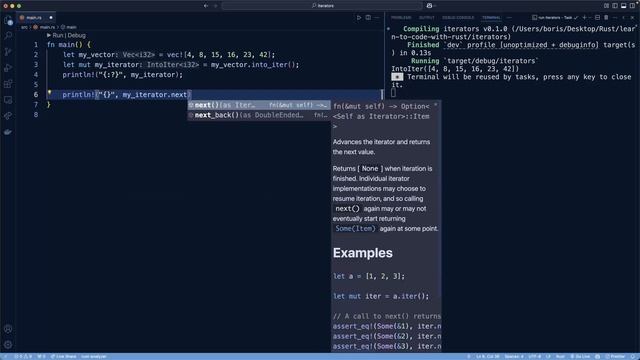Click the Live Share status bar item
The height and width of the screenshot is (360, 640).
coord(63,356)
